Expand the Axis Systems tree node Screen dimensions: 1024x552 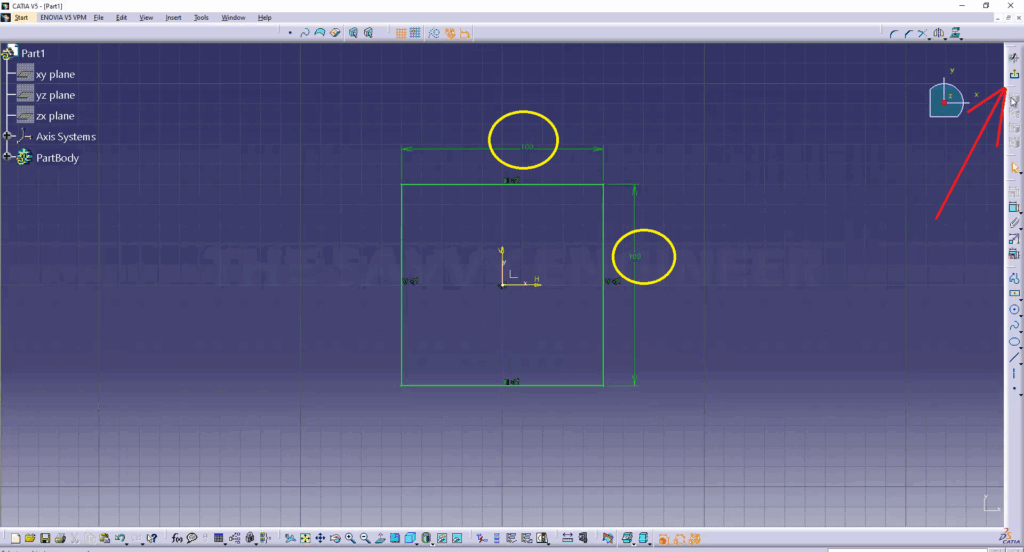[x=8, y=136]
